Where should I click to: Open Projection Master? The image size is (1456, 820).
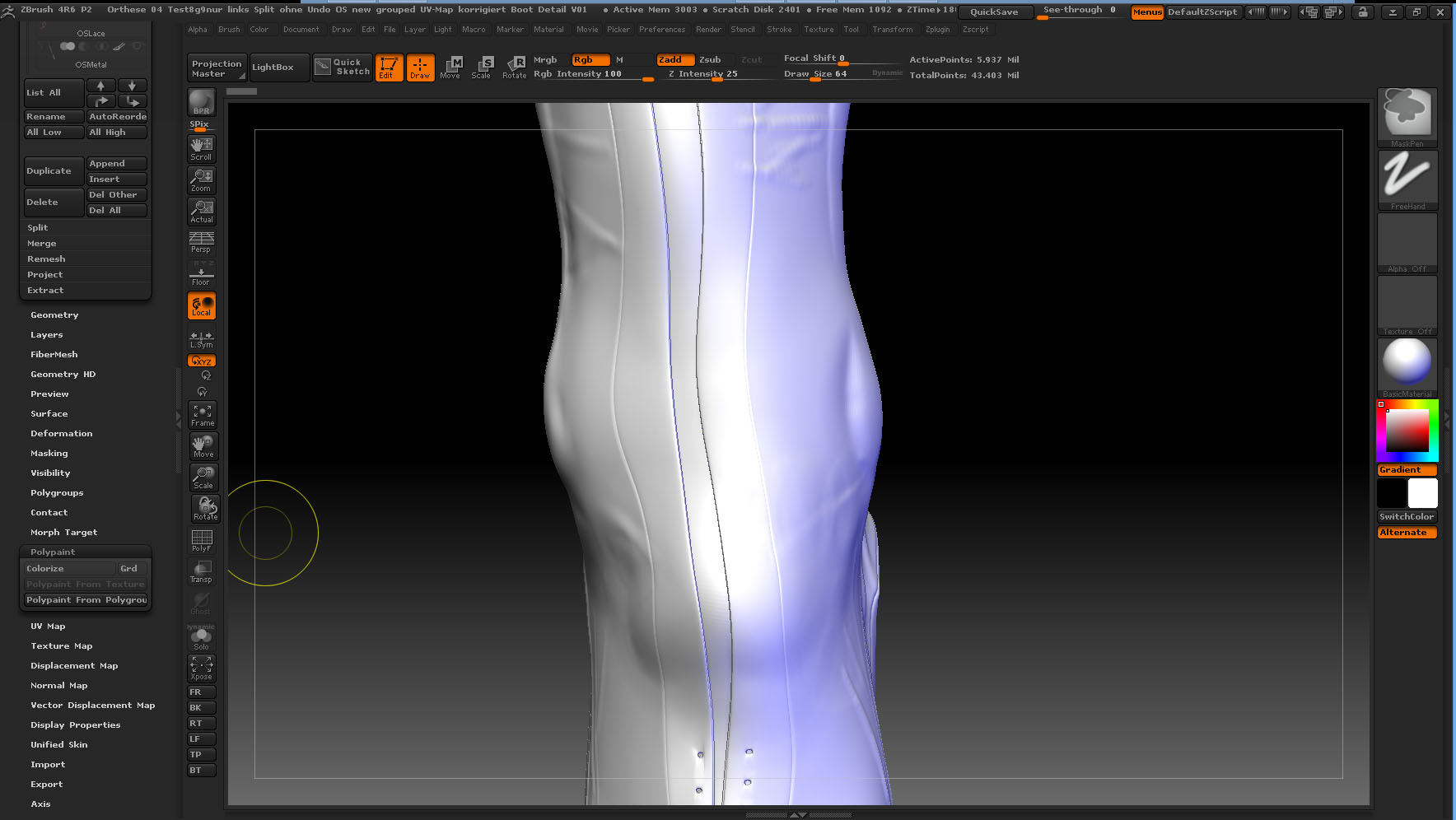pyautogui.click(x=217, y=68)
